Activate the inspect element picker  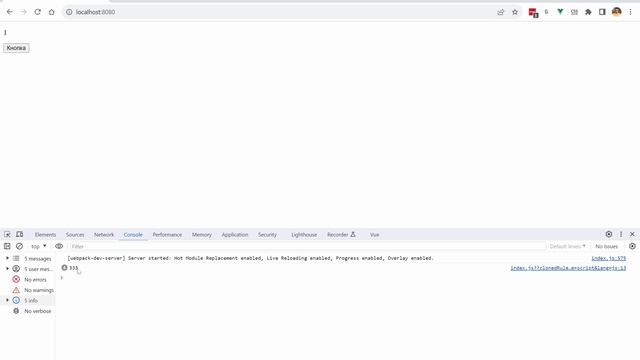pos(7,234)
